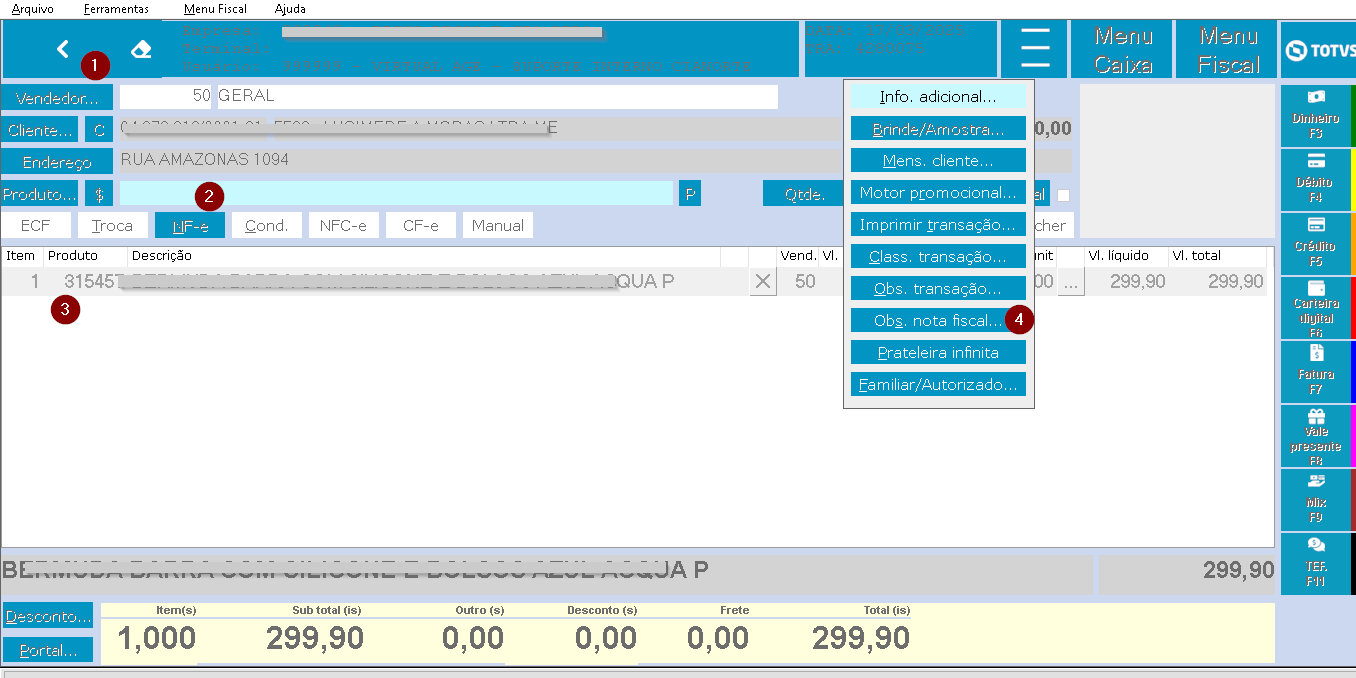
Task: Select Débito F4 payment
Action: click(x=1315, y=179)
